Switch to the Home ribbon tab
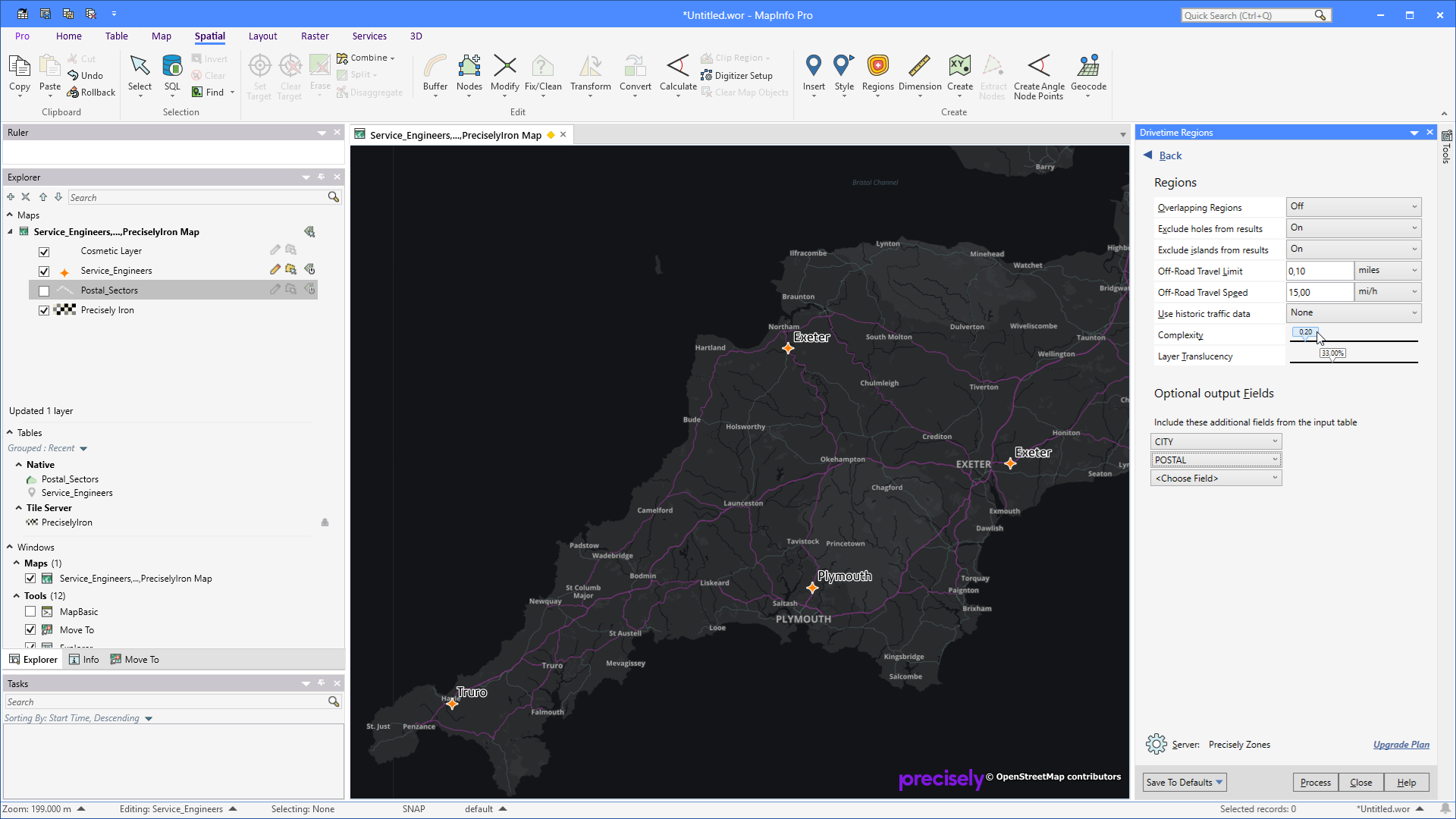1456x819 pixels. click(x=69, y=36)
